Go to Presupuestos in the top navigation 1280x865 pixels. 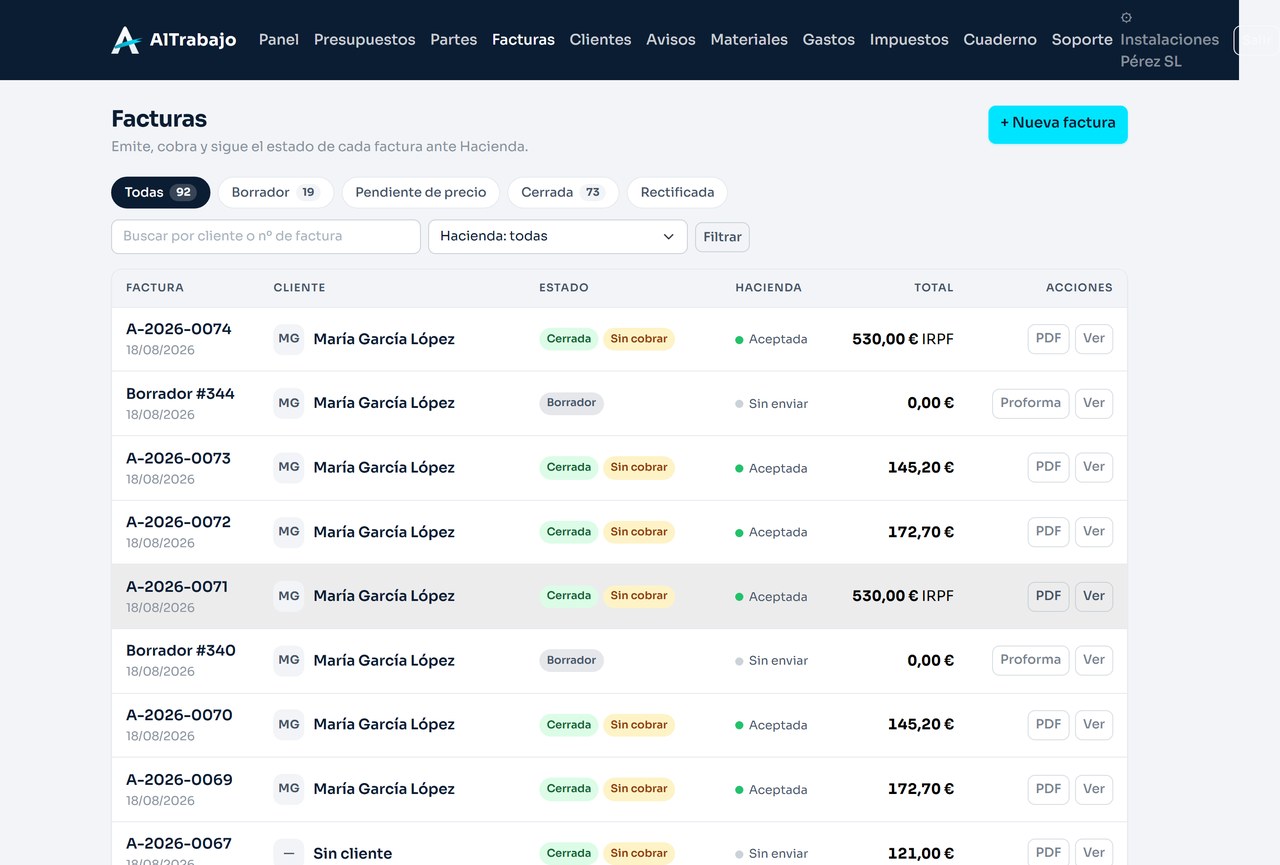point(365,40)
